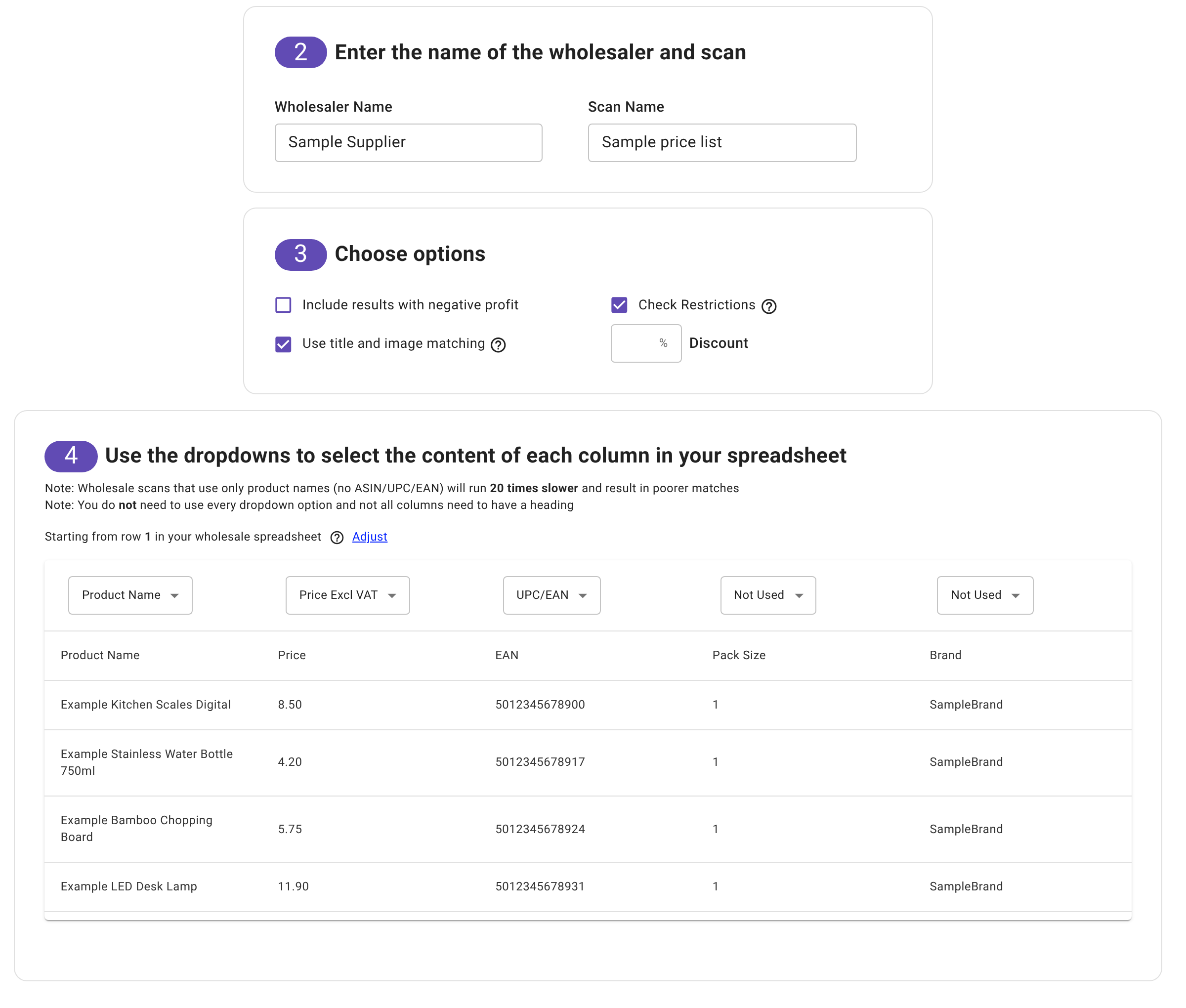The height and width of the screenshot is (1008, 1186).
Task: Click EAN 5012345678917
Action: tap(540, 762)
